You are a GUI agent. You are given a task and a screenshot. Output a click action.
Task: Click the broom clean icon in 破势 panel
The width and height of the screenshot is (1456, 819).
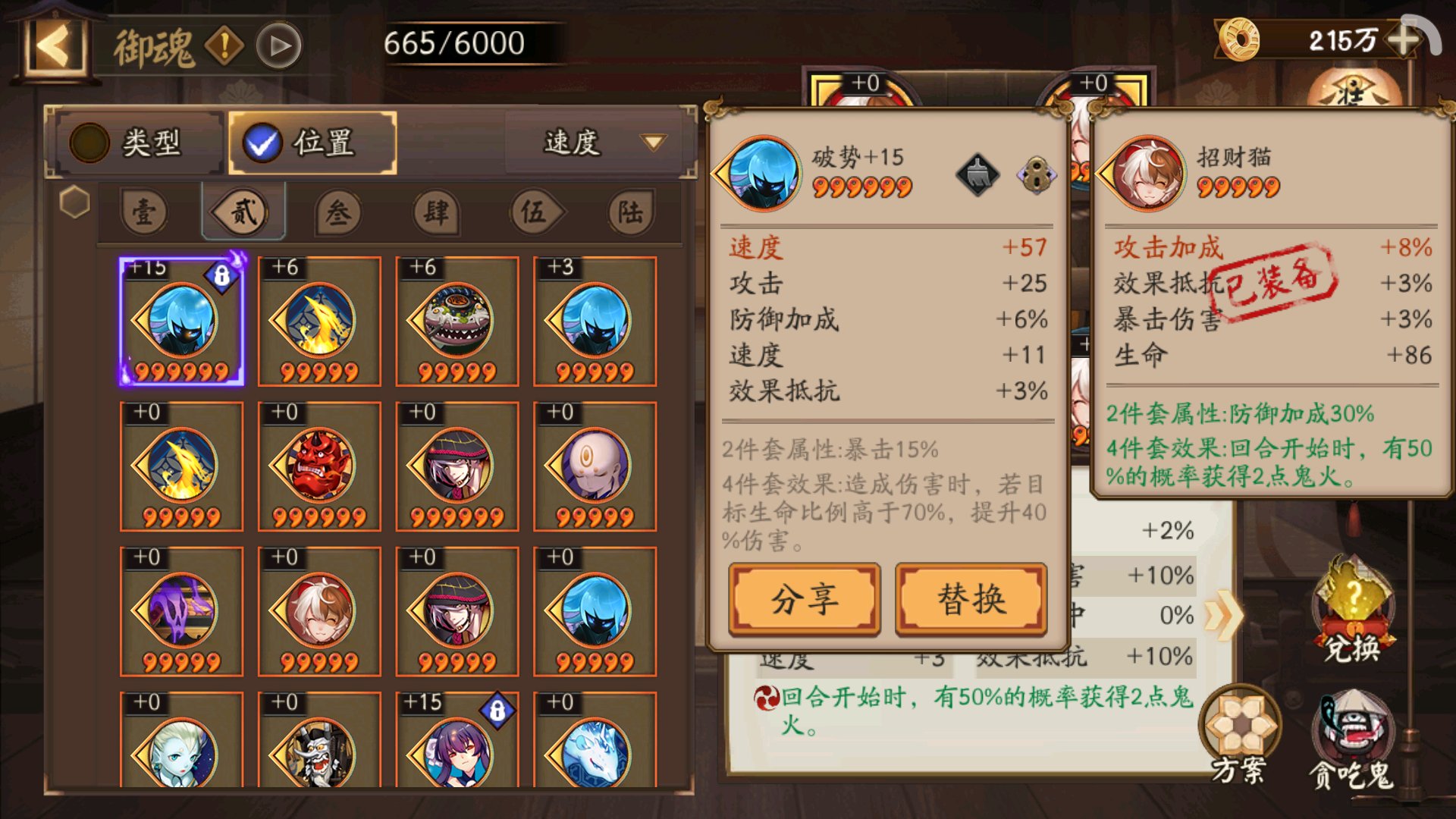pos(977,174)
